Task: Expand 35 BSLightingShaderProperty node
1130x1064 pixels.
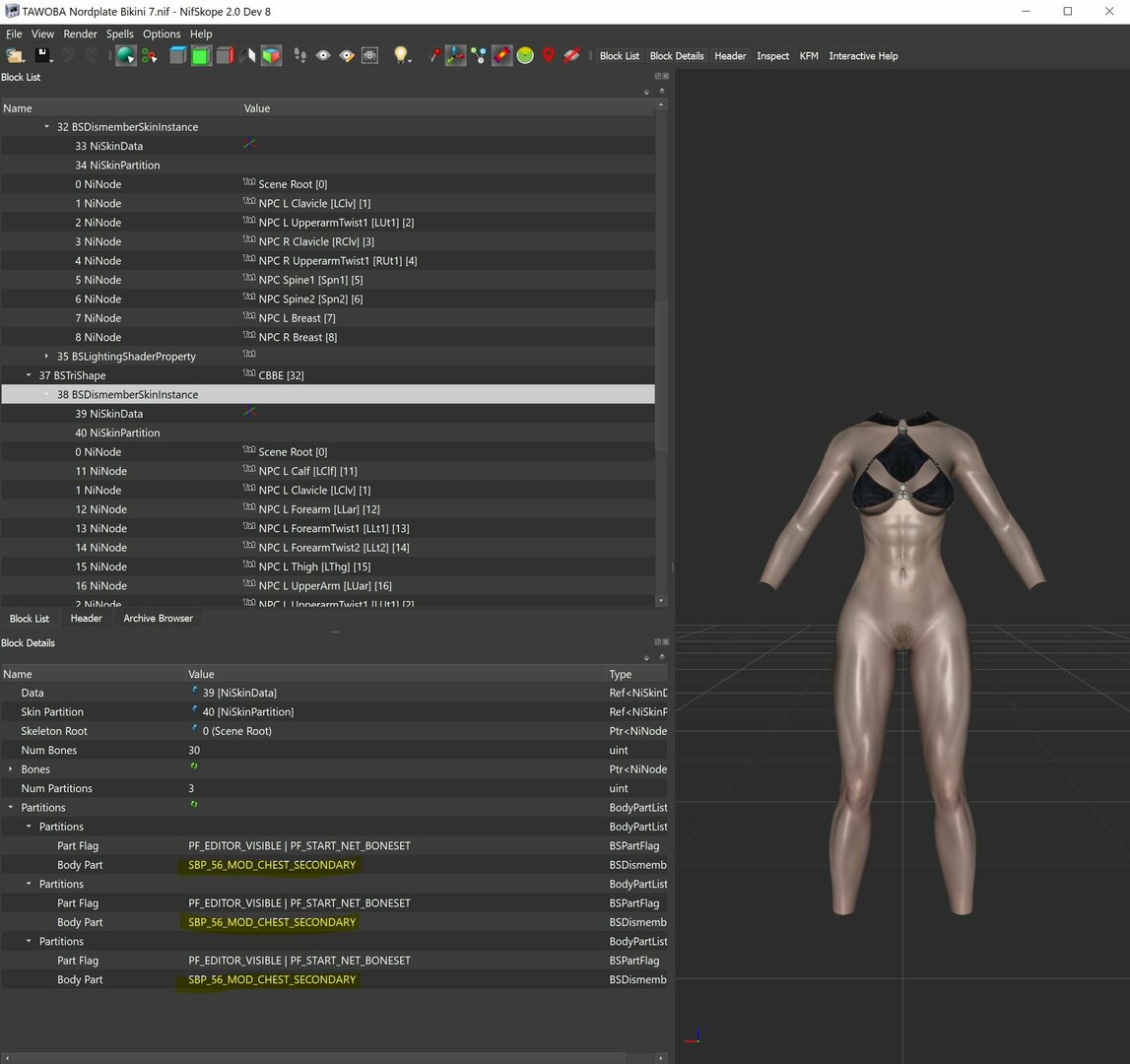Action: (47, 356)
